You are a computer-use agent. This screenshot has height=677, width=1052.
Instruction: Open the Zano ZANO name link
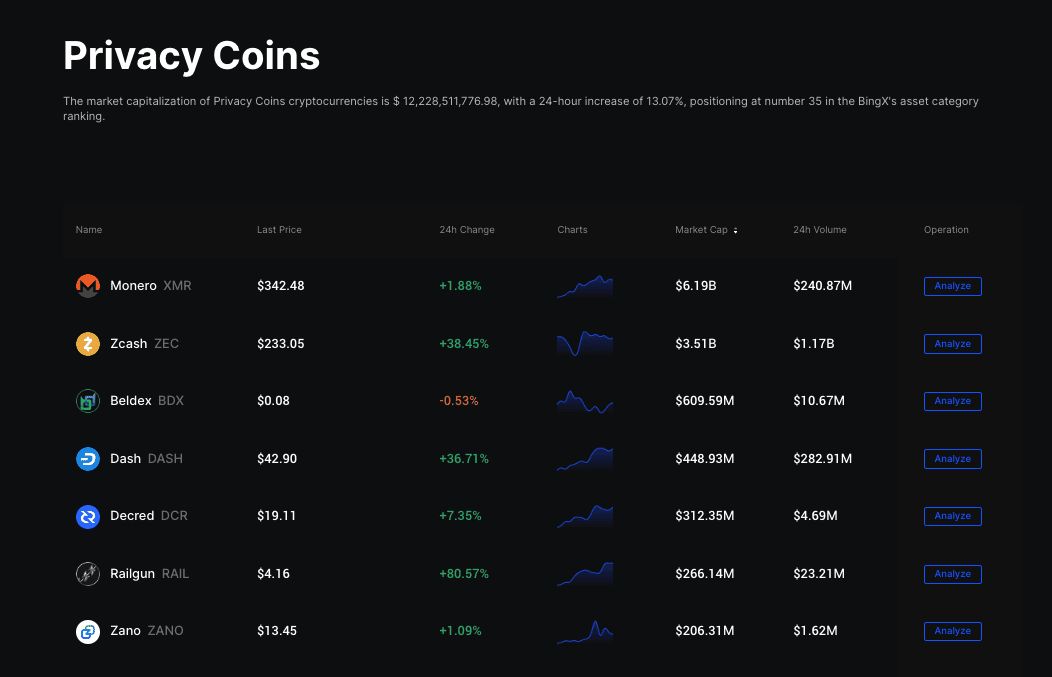[x=146, y=631]
